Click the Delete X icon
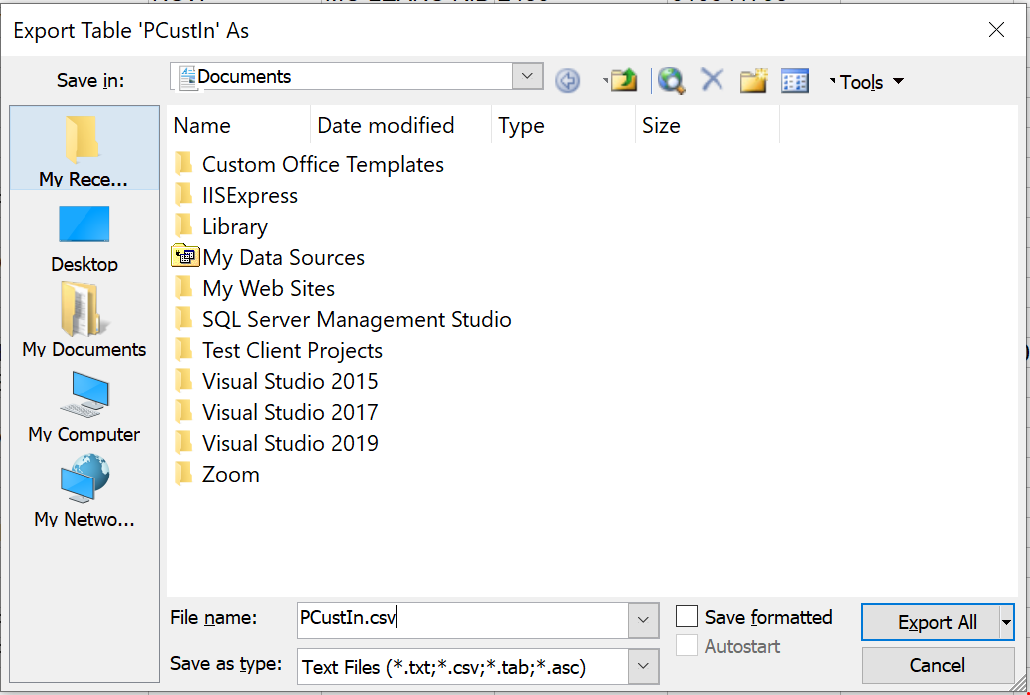This screenshot has width=1030, height=695. pyautogui.click(x=711, y=79)
